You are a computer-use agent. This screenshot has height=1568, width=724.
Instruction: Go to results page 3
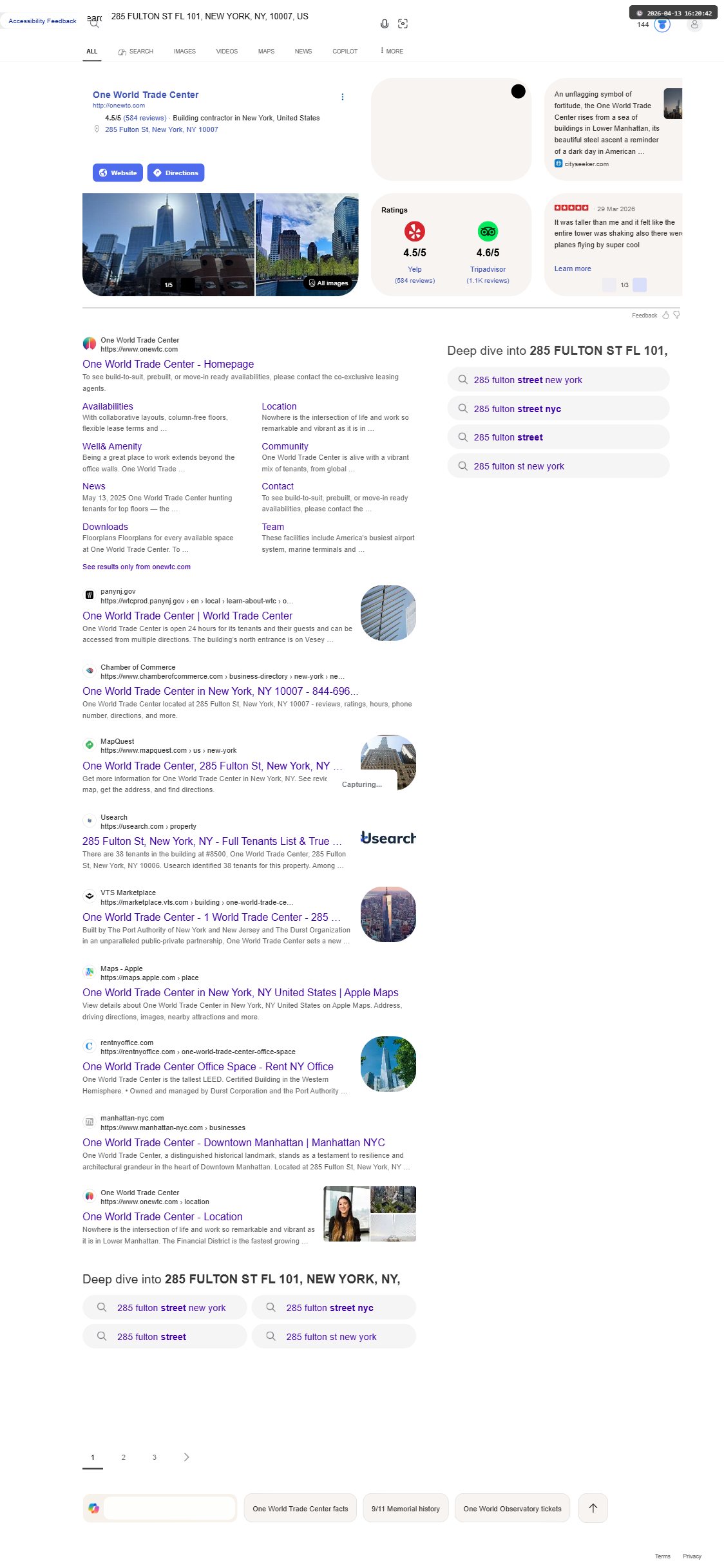point(155,1457)
